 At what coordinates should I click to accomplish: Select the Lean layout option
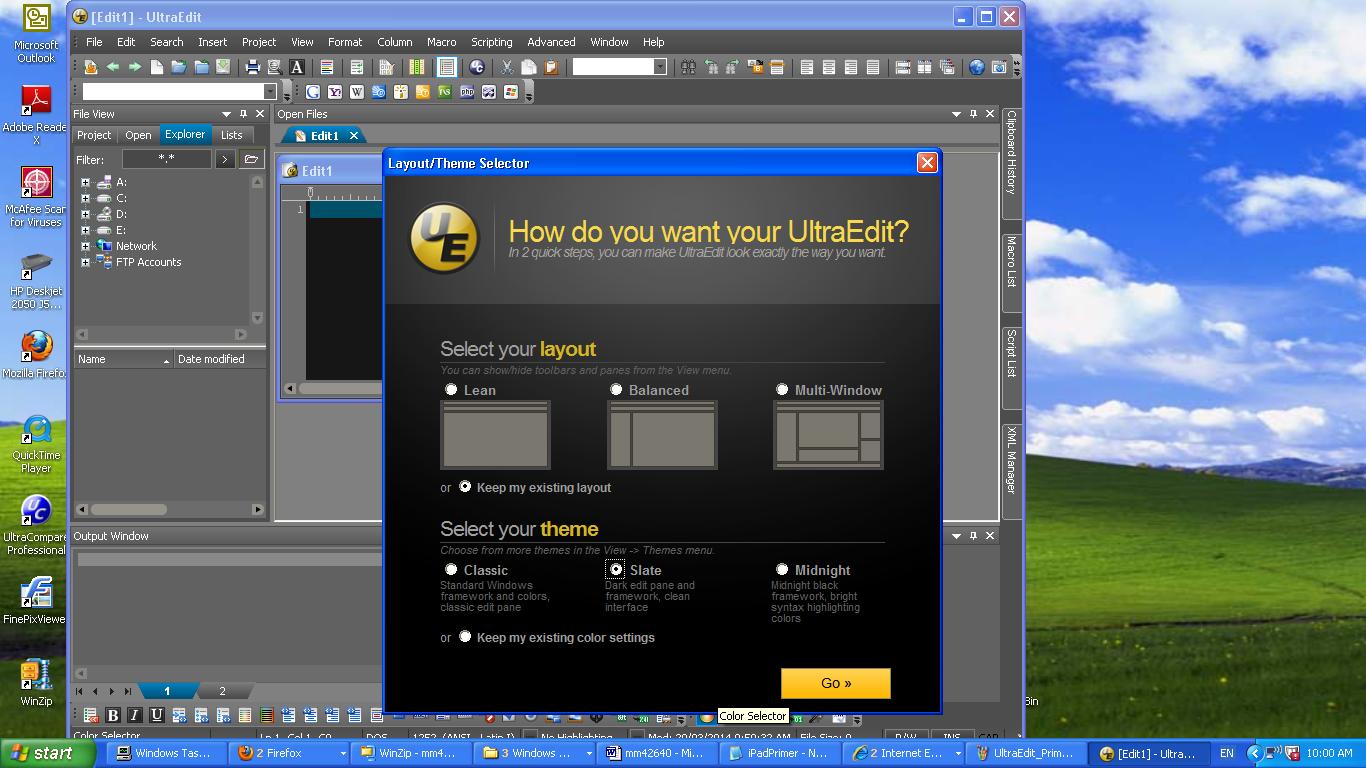[451, 390]
